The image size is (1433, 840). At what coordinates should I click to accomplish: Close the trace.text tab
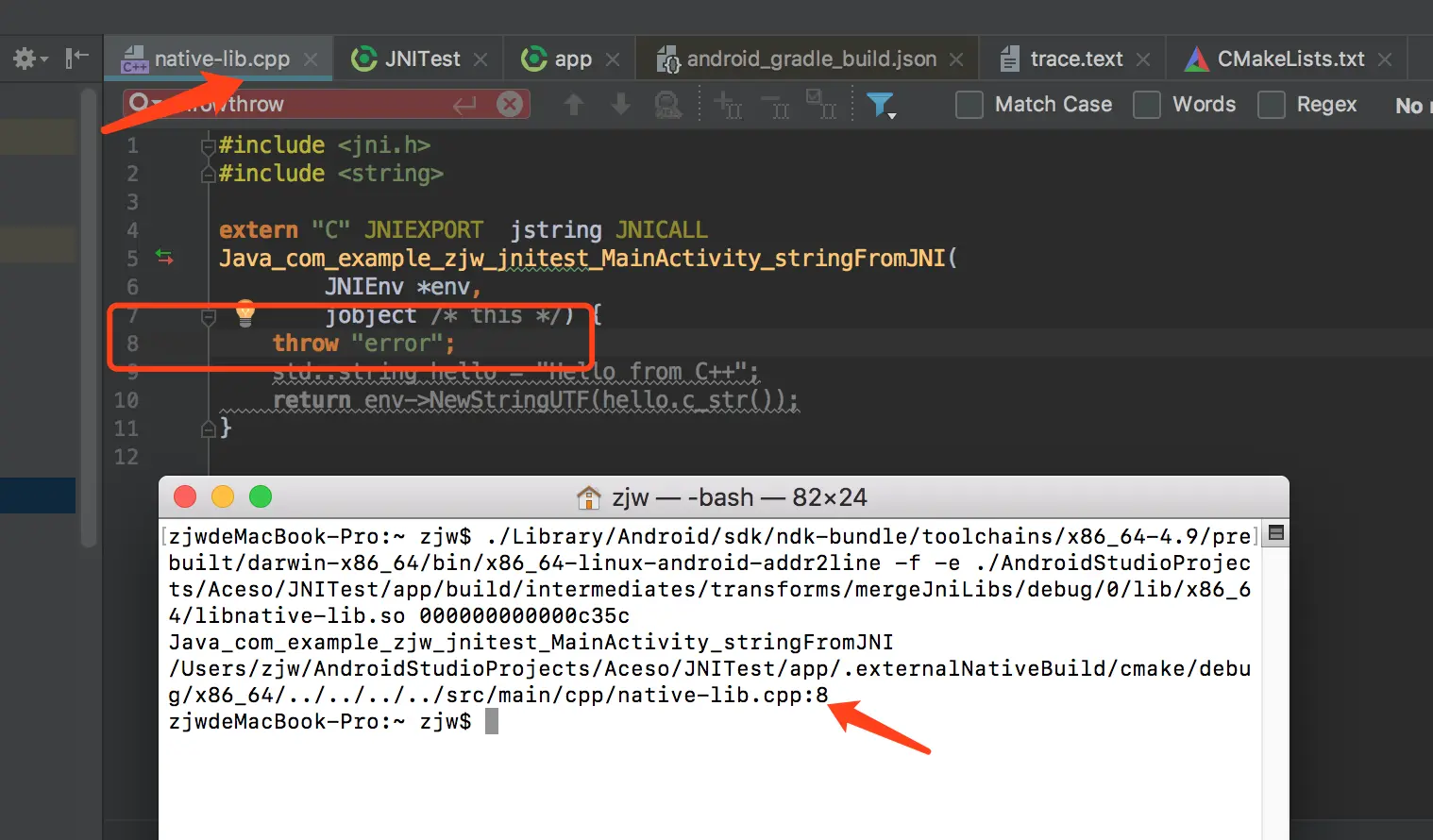pos(1144,59)
